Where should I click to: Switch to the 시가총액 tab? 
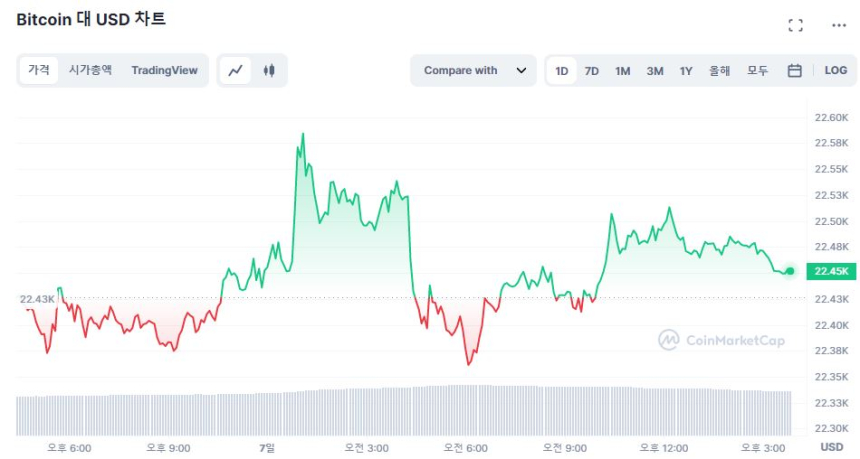(90, 70)
